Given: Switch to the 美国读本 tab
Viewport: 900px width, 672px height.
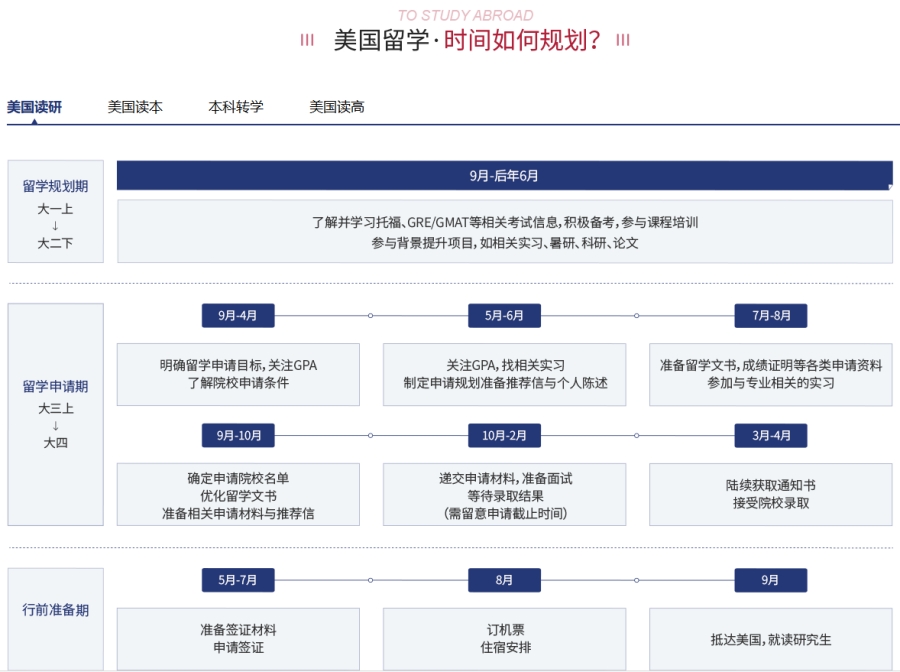Looking at the screenshot, I should click(135, 107).
